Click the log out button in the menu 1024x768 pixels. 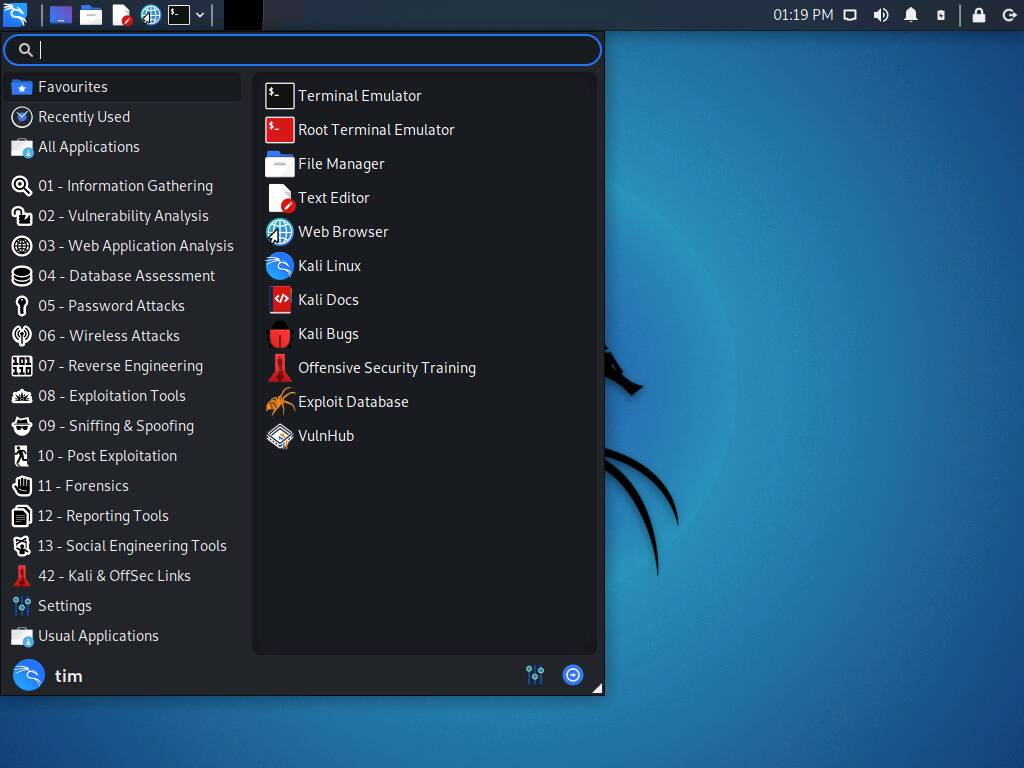[x=573, y=675]
